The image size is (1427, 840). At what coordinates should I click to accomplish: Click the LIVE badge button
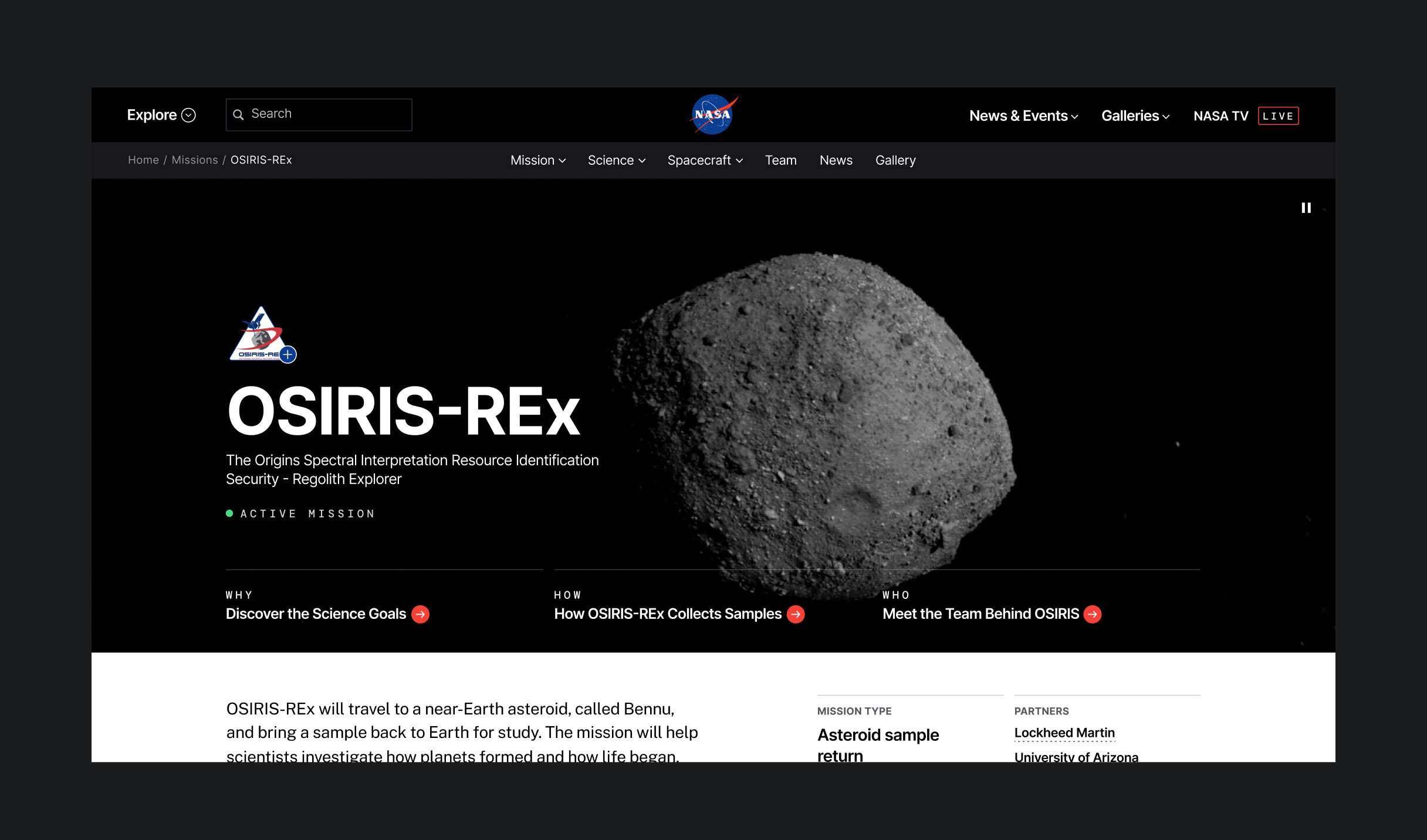[x=1278, y=116]
